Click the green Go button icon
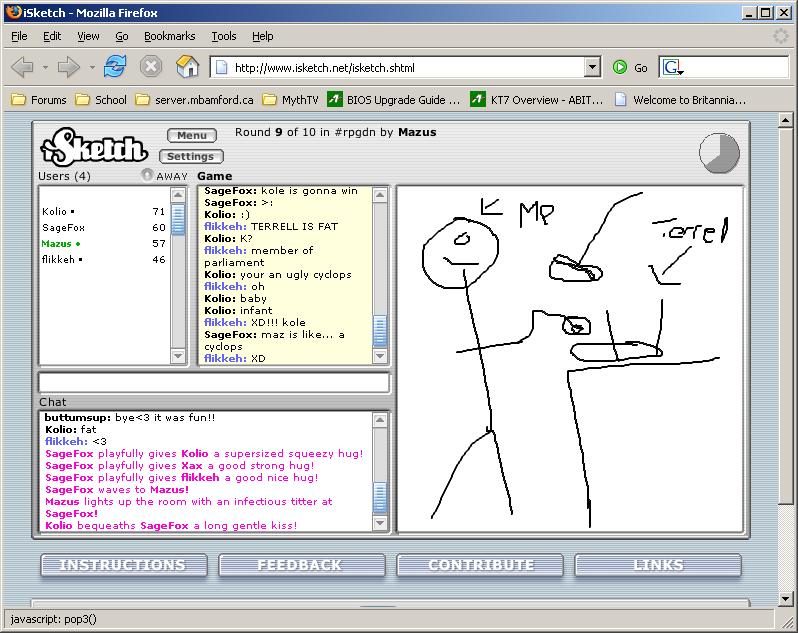The width and height of the screenshot is (798, 633). tap(621, 67)
